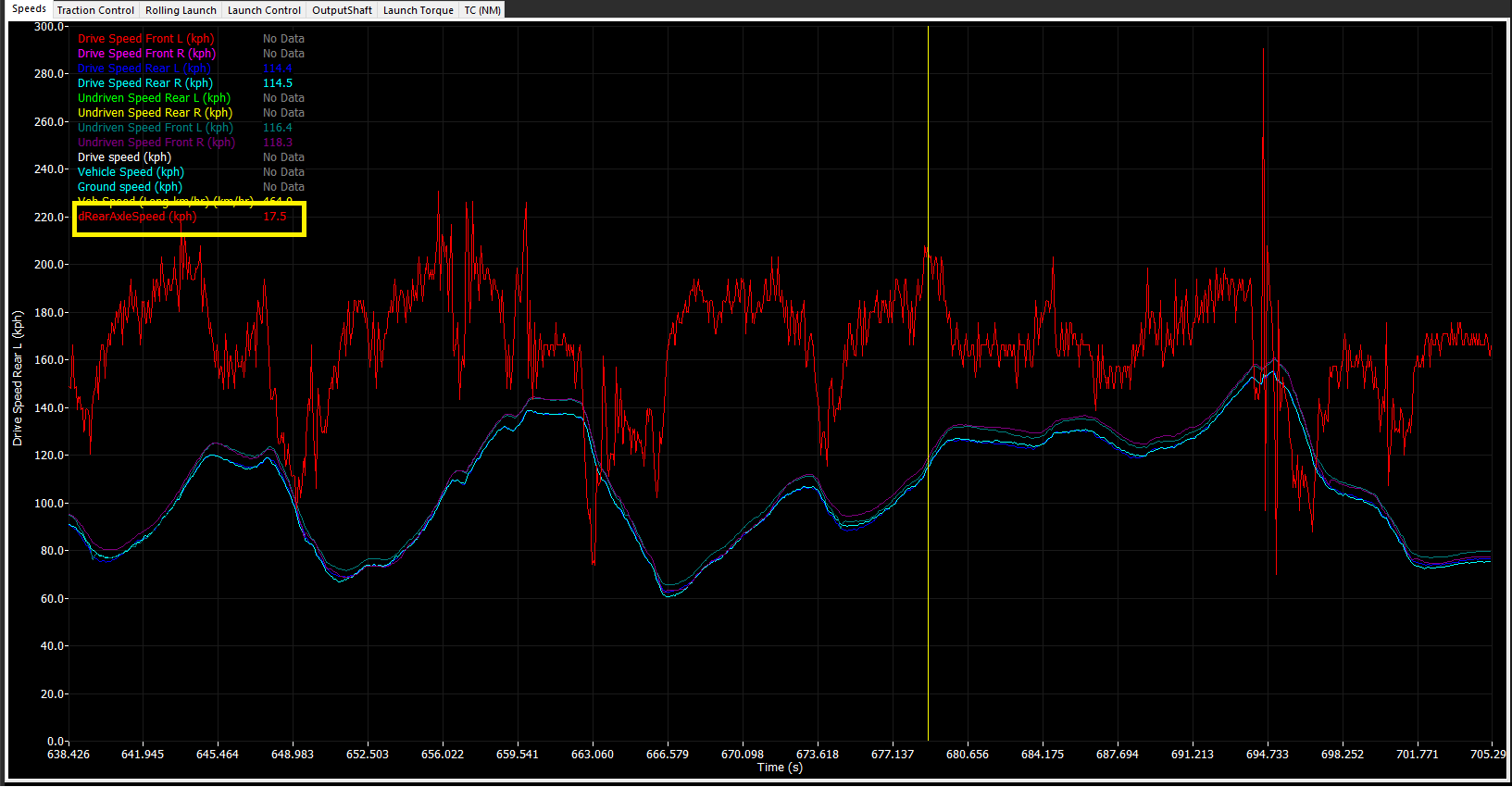Select the Ground speed (kph) legend entry
Image resolution: width=1512 pixels, height=787 pixels.
point(130,187)
